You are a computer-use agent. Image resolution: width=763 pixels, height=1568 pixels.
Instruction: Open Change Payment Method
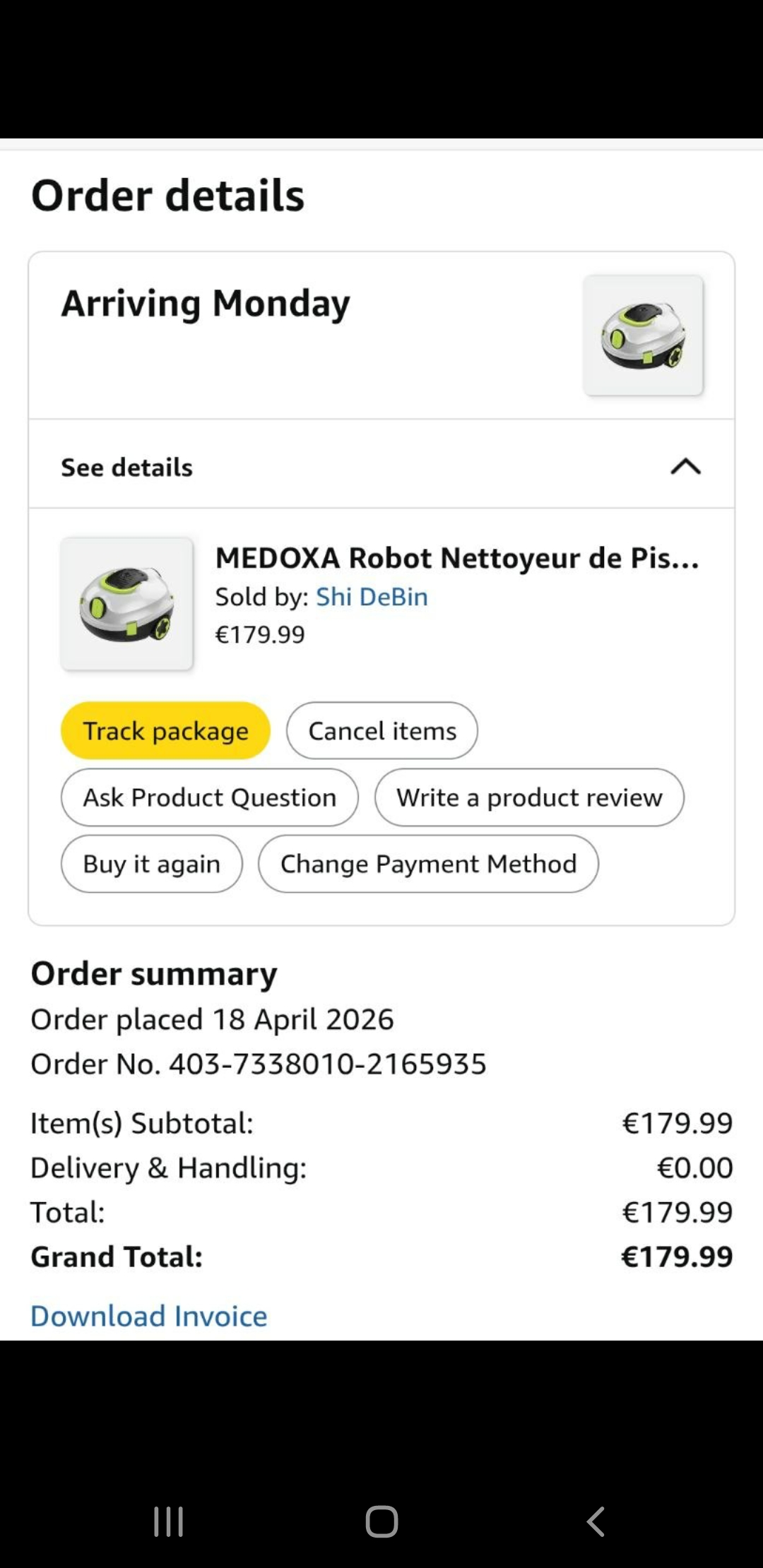point(428,864)
